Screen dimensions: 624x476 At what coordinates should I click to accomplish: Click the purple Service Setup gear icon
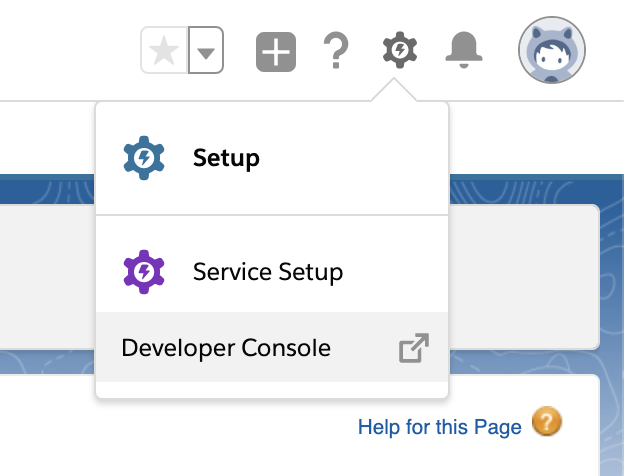[x=143, y=271]
